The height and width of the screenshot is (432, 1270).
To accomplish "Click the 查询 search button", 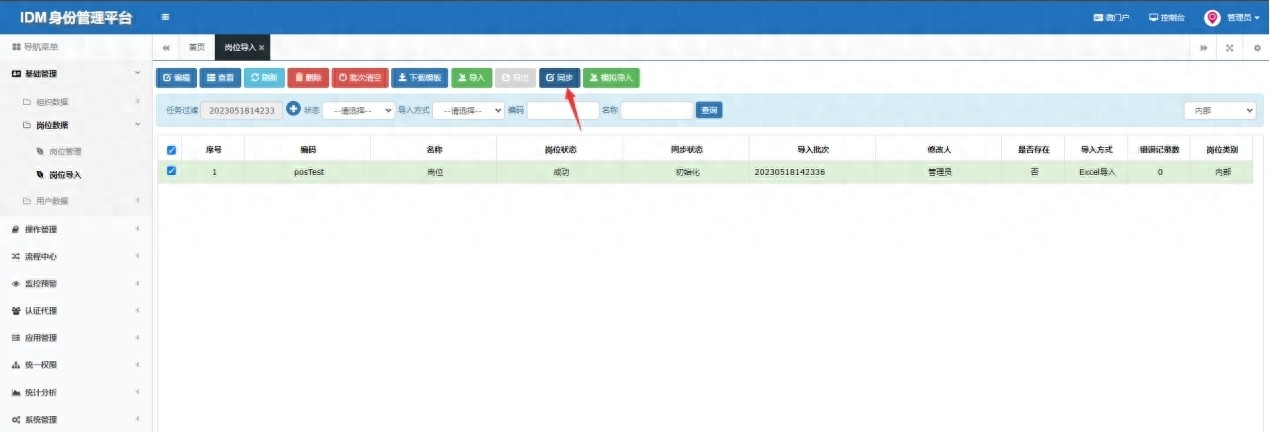I will 709,110.
